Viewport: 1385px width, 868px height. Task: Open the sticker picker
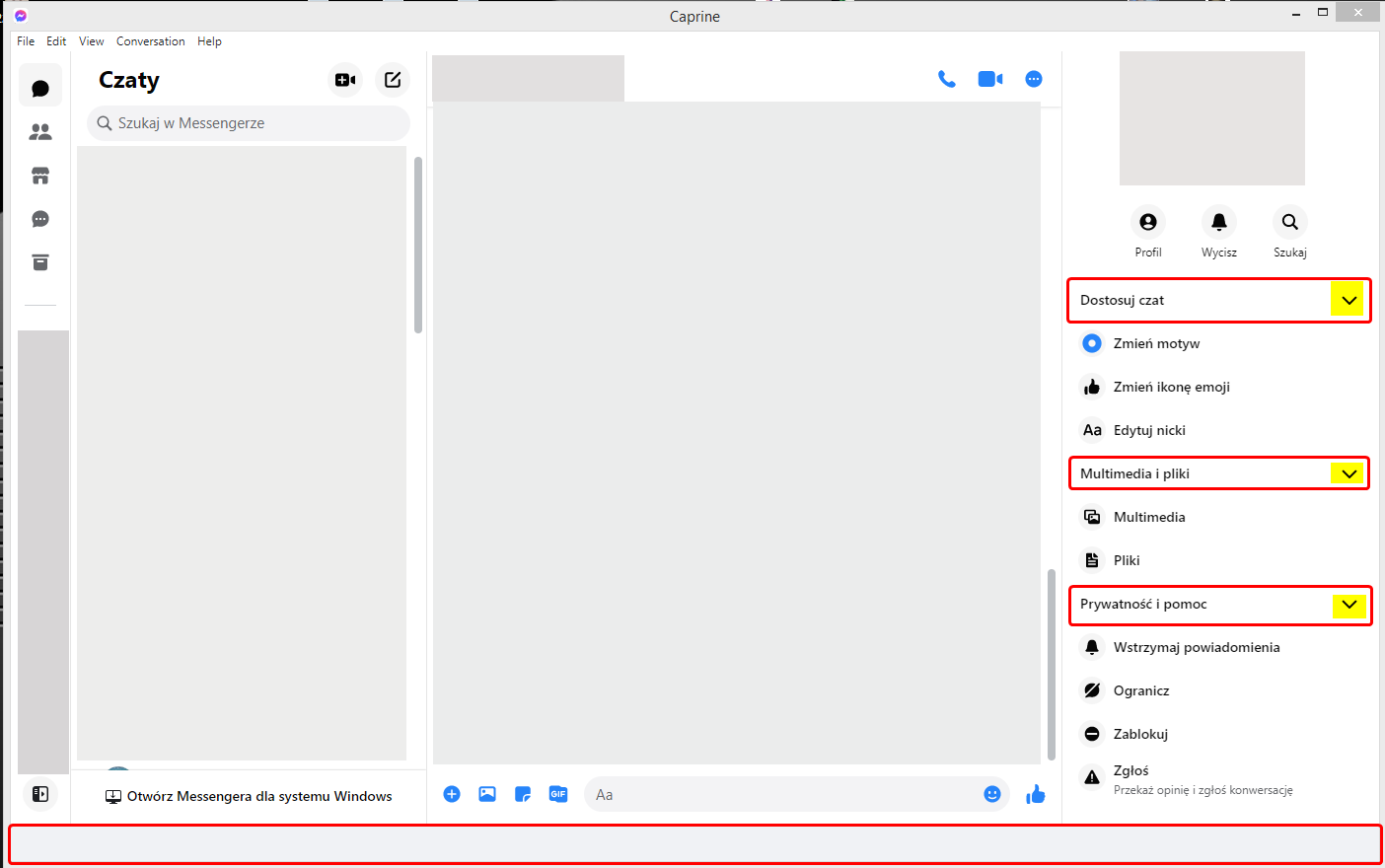[523, 794]
